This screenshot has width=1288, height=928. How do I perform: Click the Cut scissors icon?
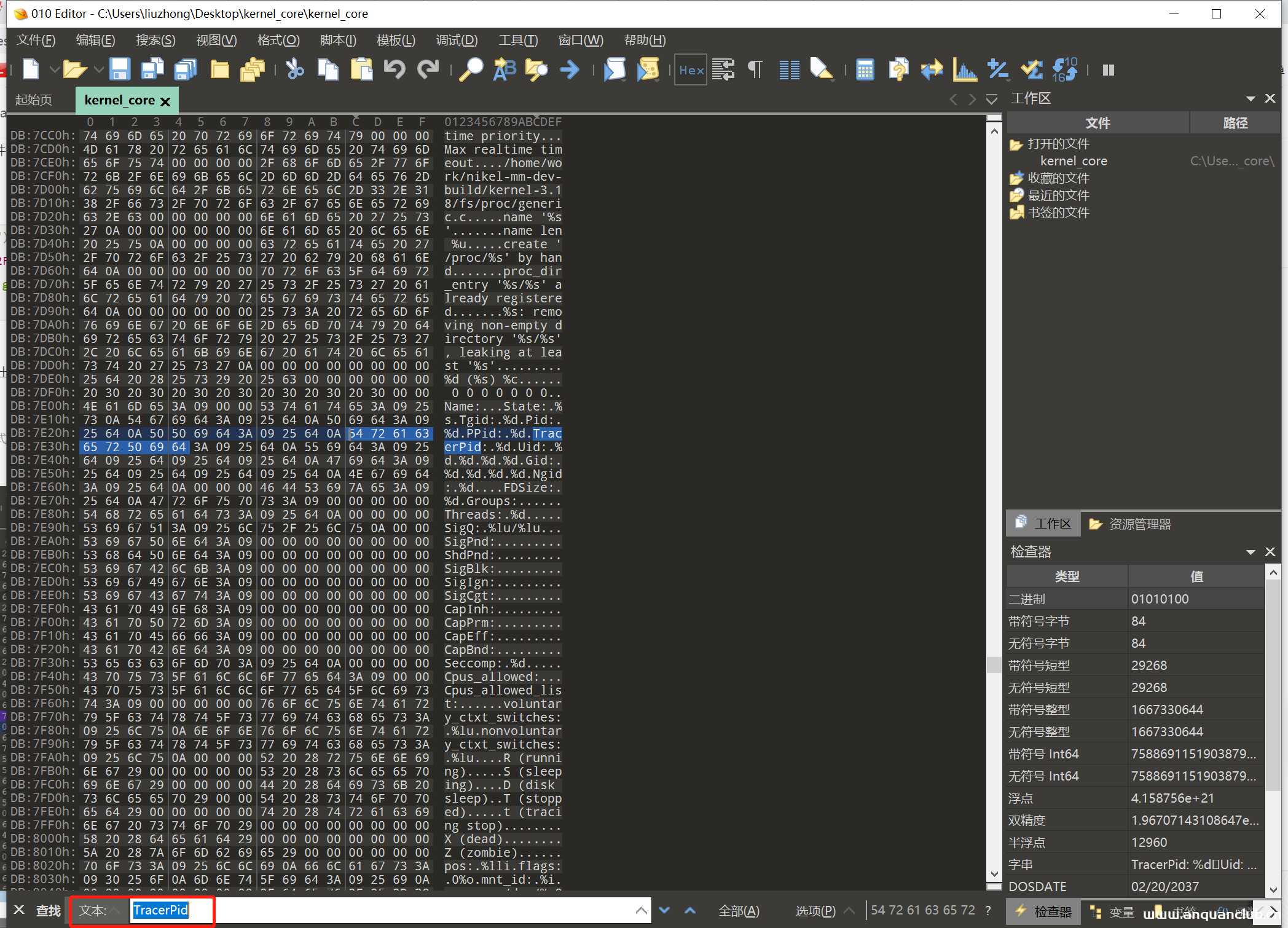(x=295, y=69)
